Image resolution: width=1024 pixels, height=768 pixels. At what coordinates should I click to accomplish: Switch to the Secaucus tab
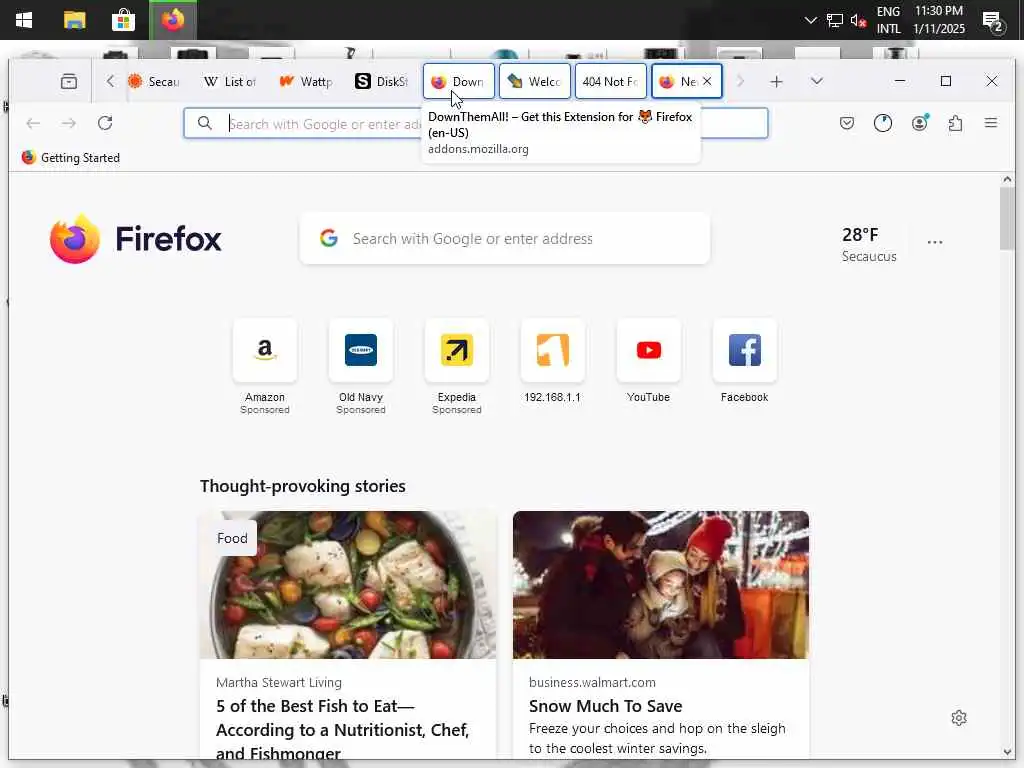(x=154, y=82)
